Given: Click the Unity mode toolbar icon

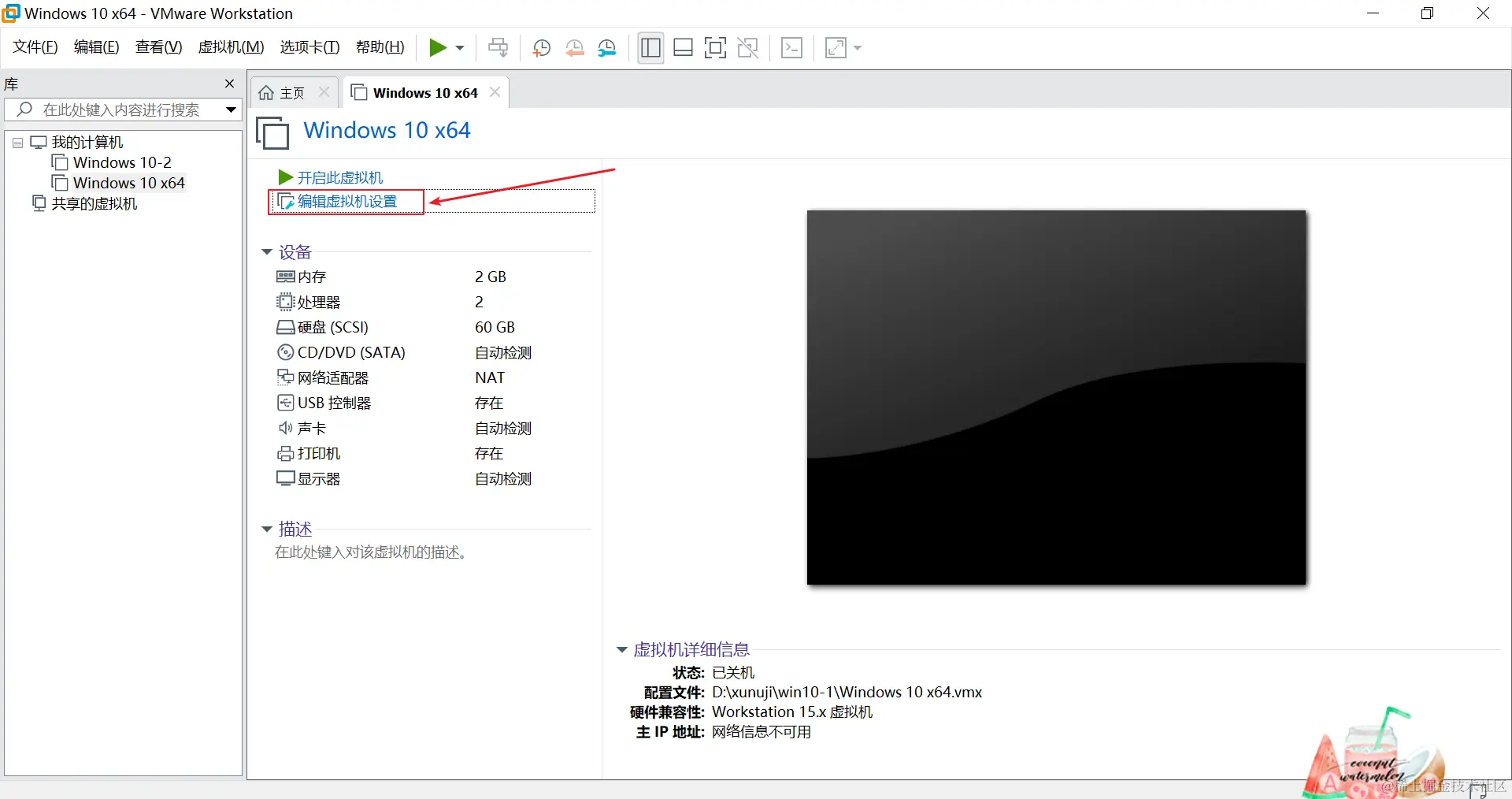Looking at the screenshot, I should 748,48.
